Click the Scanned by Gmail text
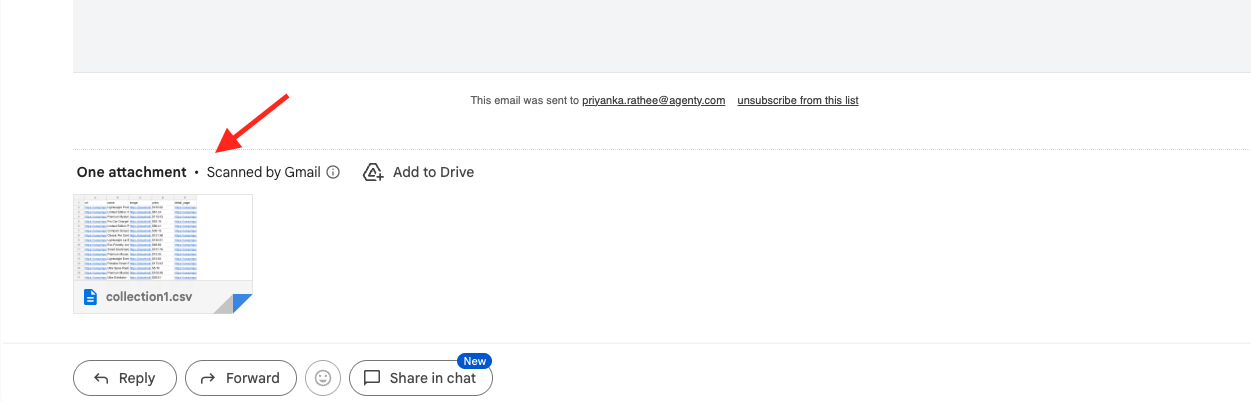Viewport: 1251px width, 402px height. 263,172
